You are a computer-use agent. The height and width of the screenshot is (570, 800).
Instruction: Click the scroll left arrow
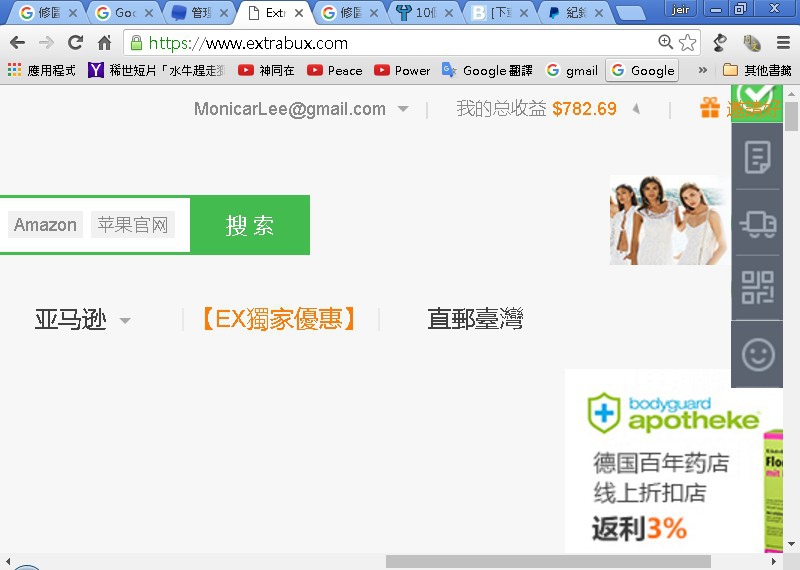pos(8,561)
